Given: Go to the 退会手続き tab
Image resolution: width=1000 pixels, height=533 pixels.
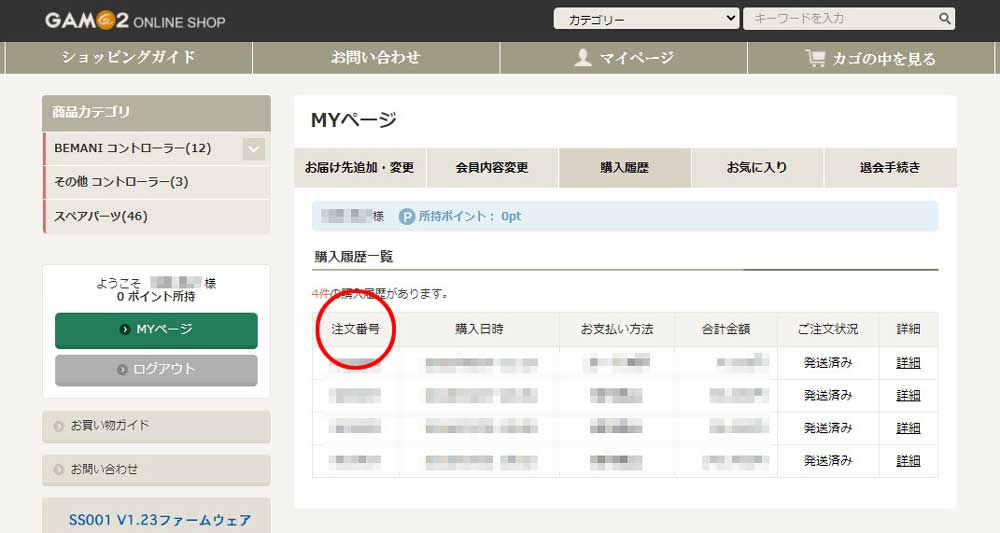Looking at the screenshot, I should [x=890, y=168].
